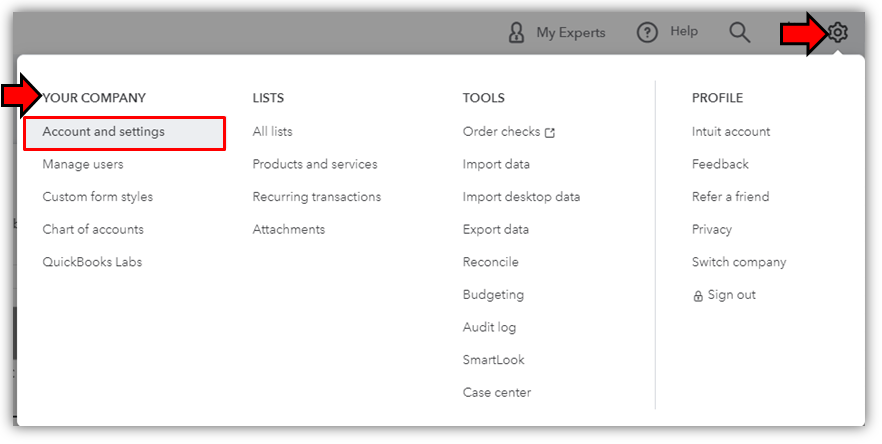Choose Import data
This screenshot has width=882, height=444.
(x=496, y=164)
